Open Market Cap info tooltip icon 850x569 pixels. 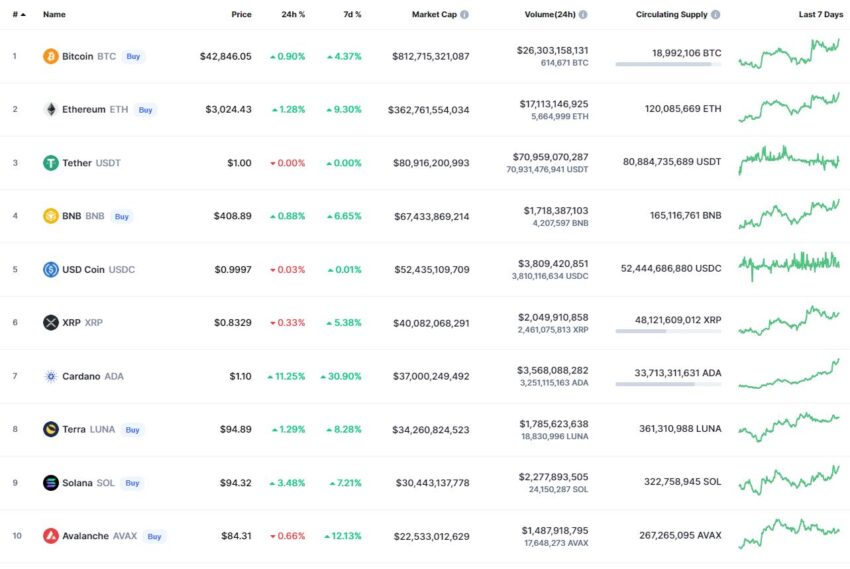pos(465,15)
